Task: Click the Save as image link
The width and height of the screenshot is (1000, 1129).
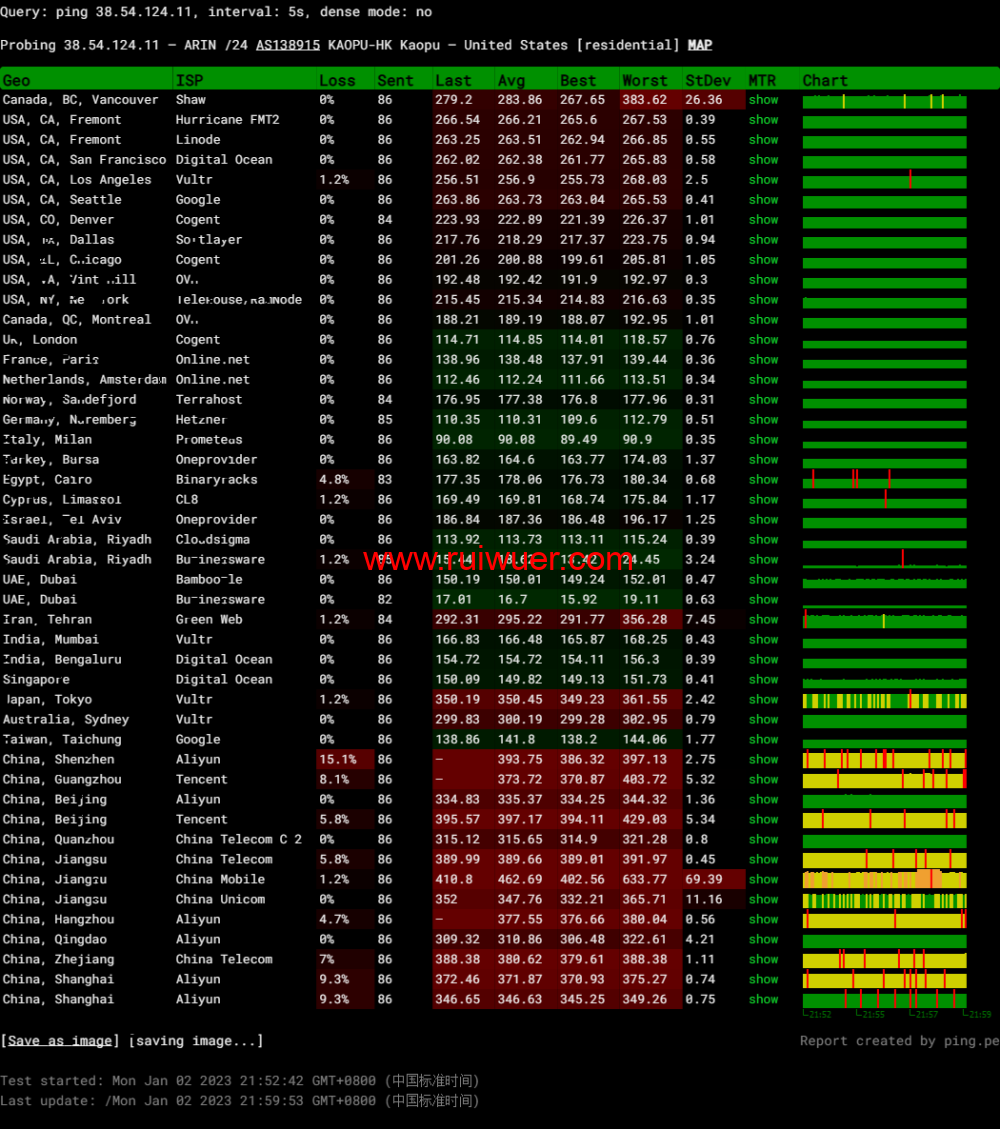Action: (60, 1041)
